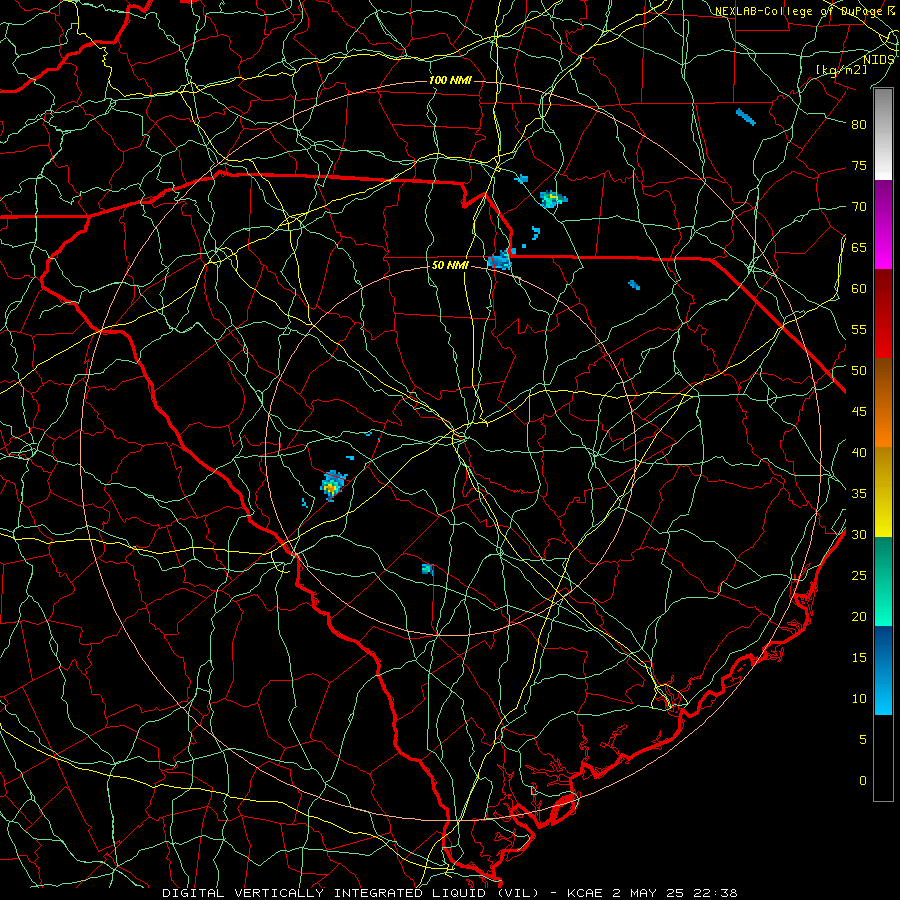
Task: Click the VIL cell on the 50 NMI ring
Action: point(500,260)
